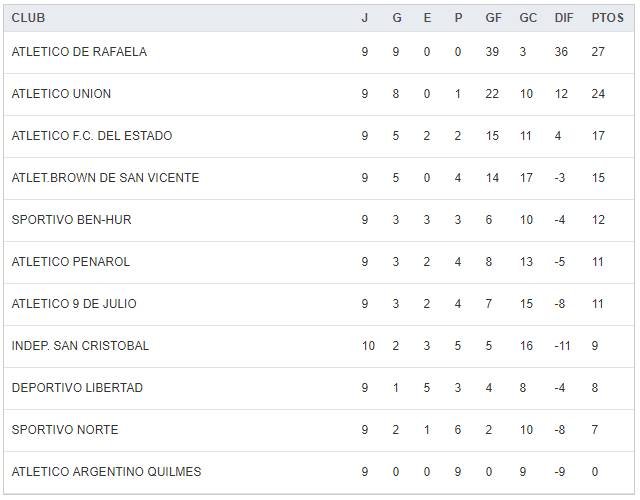This screenshot has width=640, height=500.
Task: Click Atletico de Rafaela's 27 points cell
Action: (x=600, y=52)
